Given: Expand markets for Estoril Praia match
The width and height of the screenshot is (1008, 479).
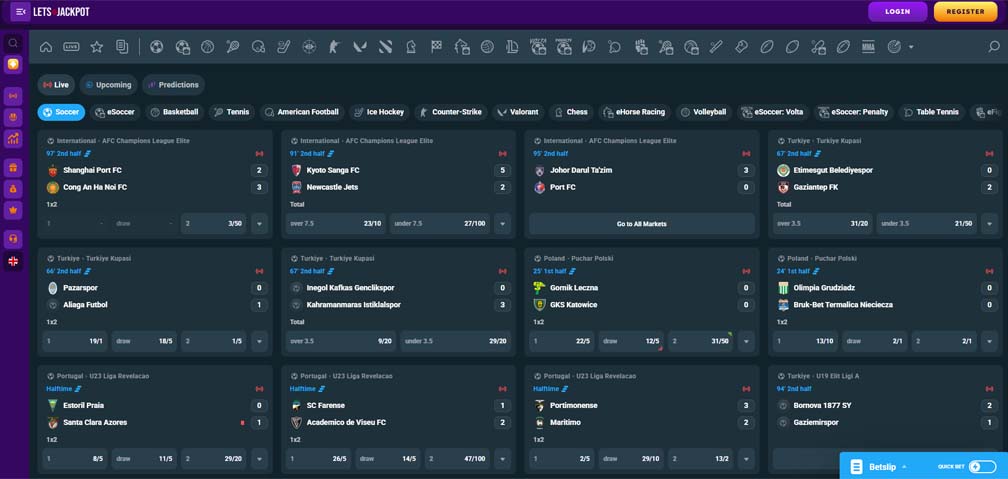Looking at the screenshot, I should (260, 459).
